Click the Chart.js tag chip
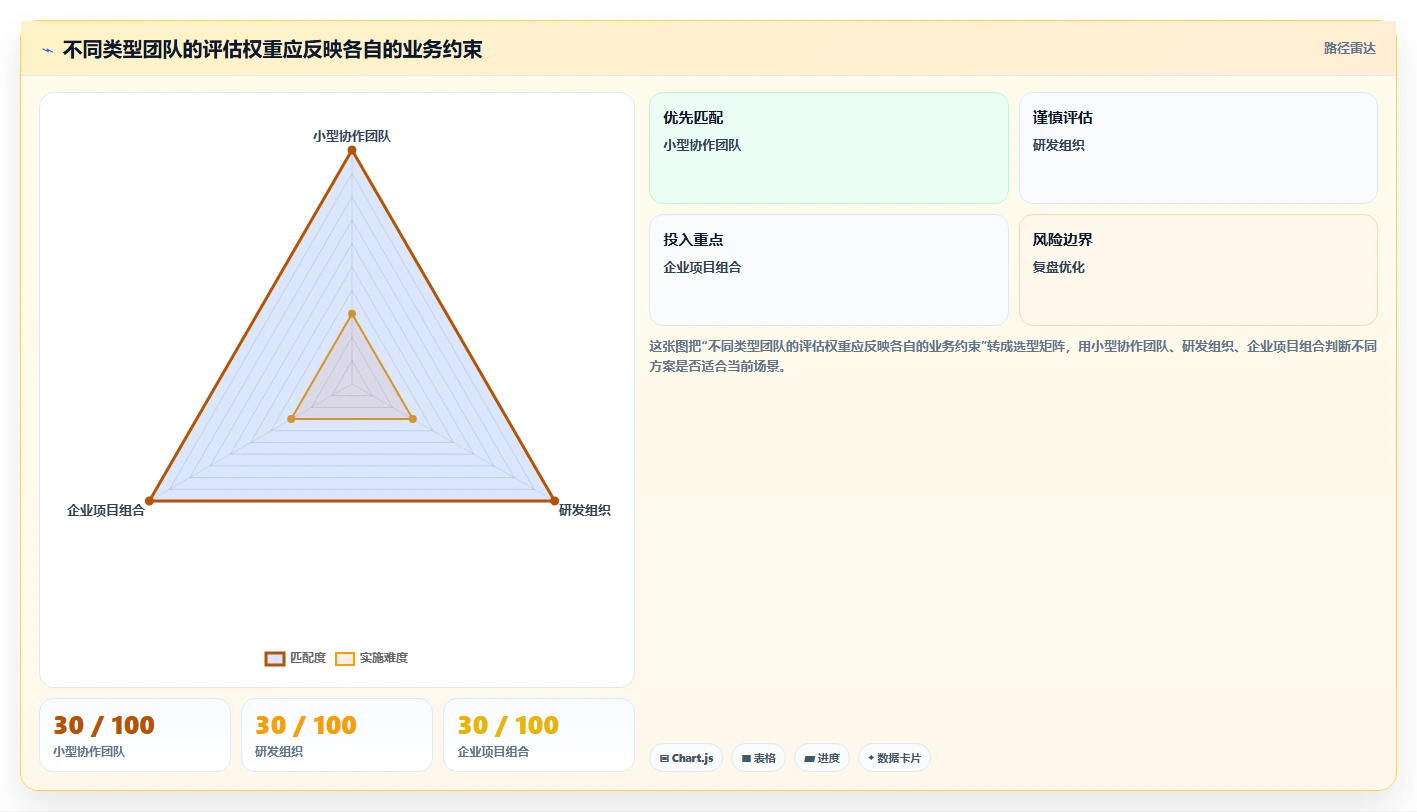1417x812 pixels. click(686, 758)
